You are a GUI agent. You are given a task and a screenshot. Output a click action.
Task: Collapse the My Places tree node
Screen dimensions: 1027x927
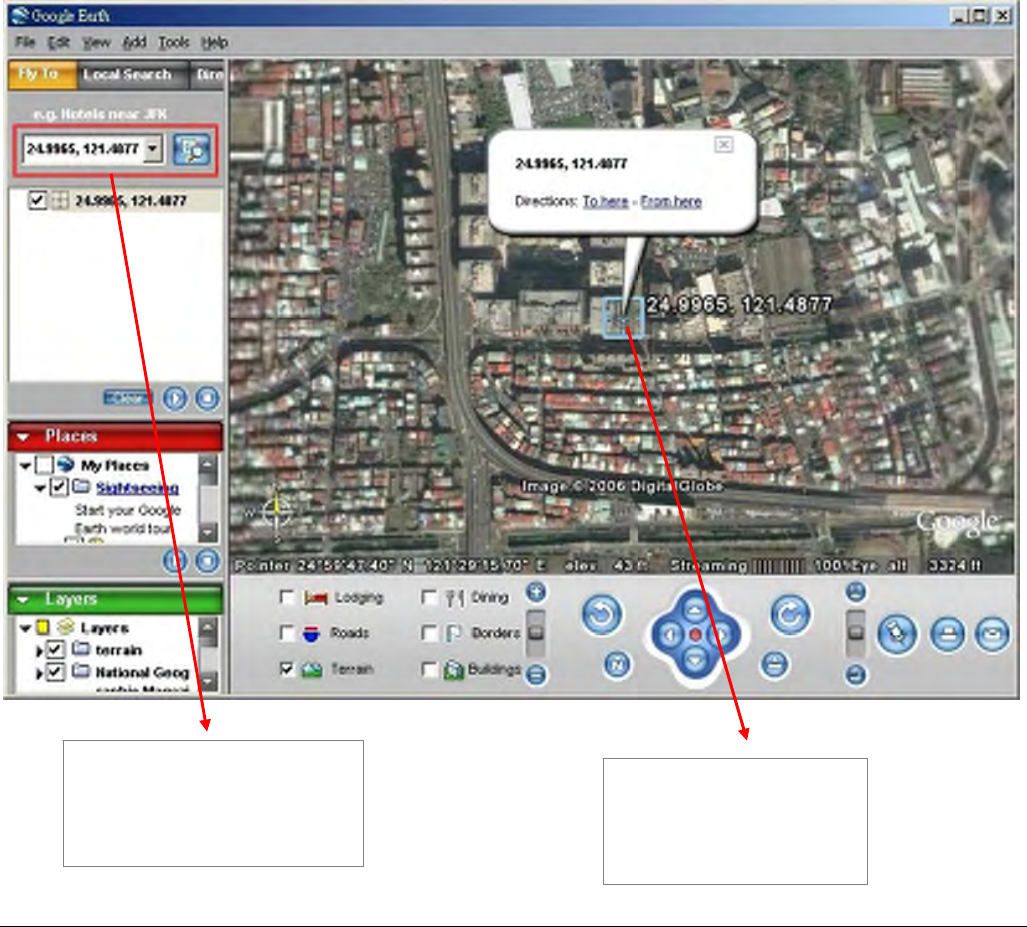[26, 466]
